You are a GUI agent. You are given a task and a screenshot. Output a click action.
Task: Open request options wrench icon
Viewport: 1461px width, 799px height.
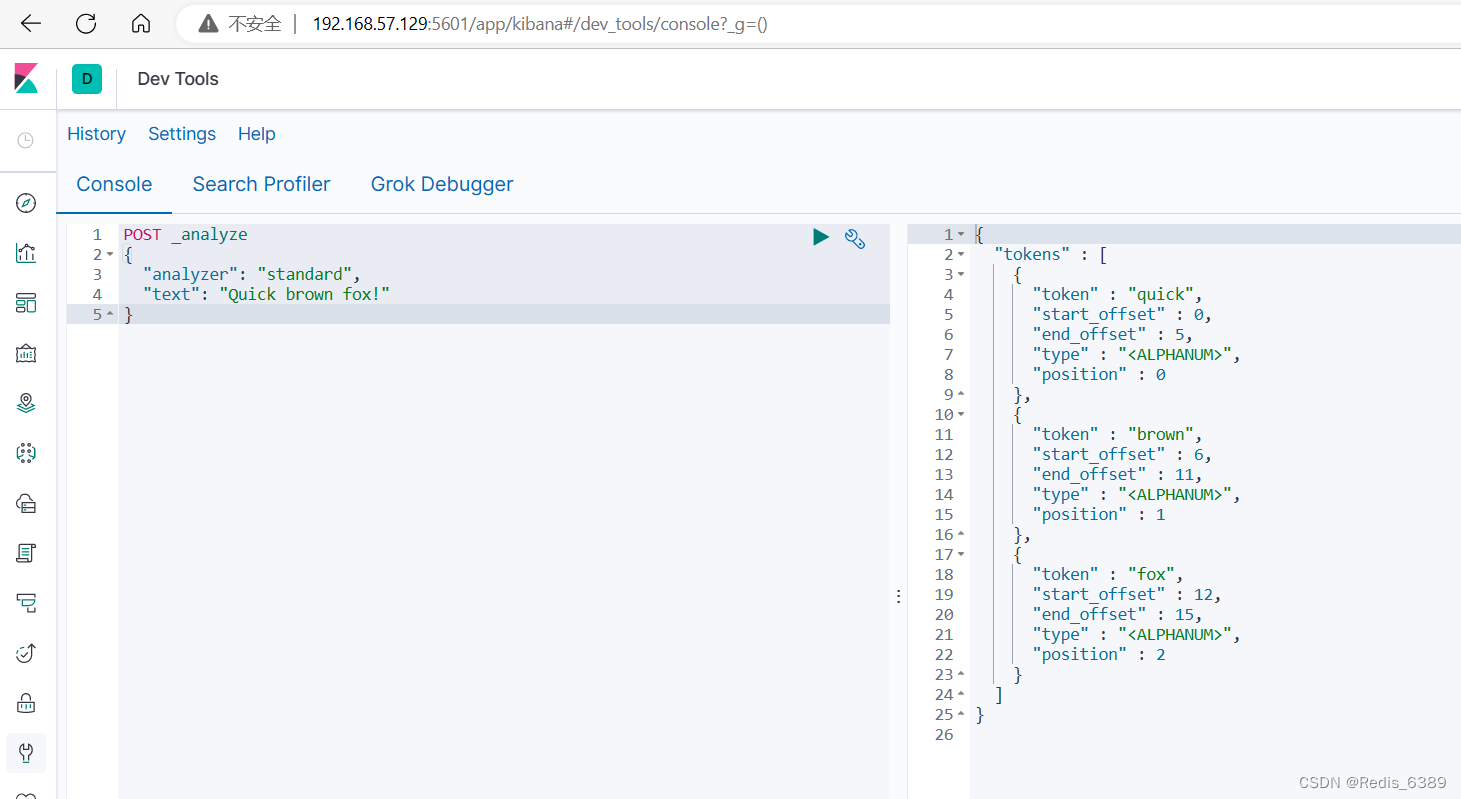[855, 238]
